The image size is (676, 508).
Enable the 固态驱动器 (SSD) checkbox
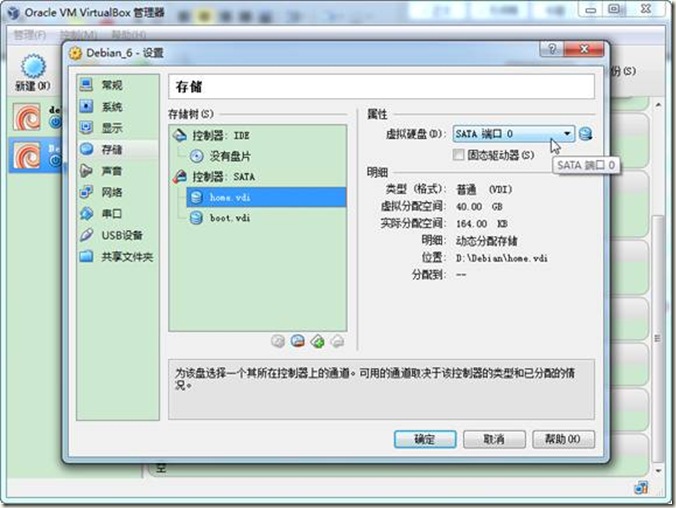click(x=458, y=155)
